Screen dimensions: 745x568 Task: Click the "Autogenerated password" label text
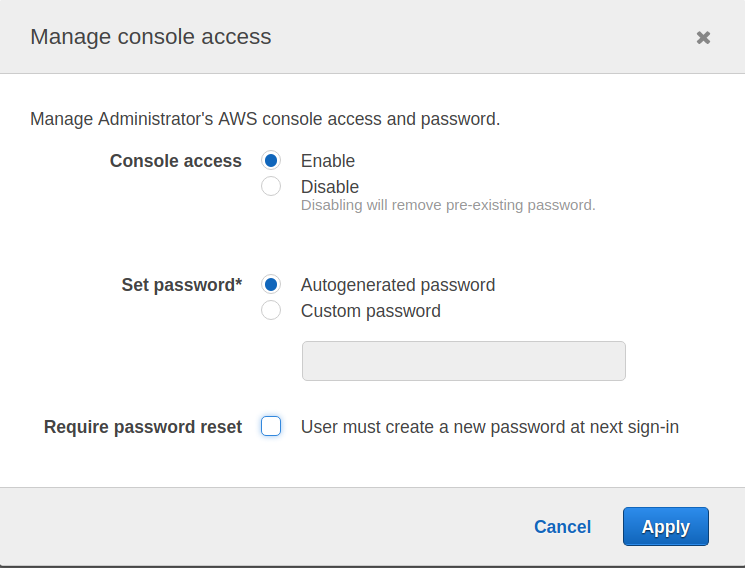(398, 285)
